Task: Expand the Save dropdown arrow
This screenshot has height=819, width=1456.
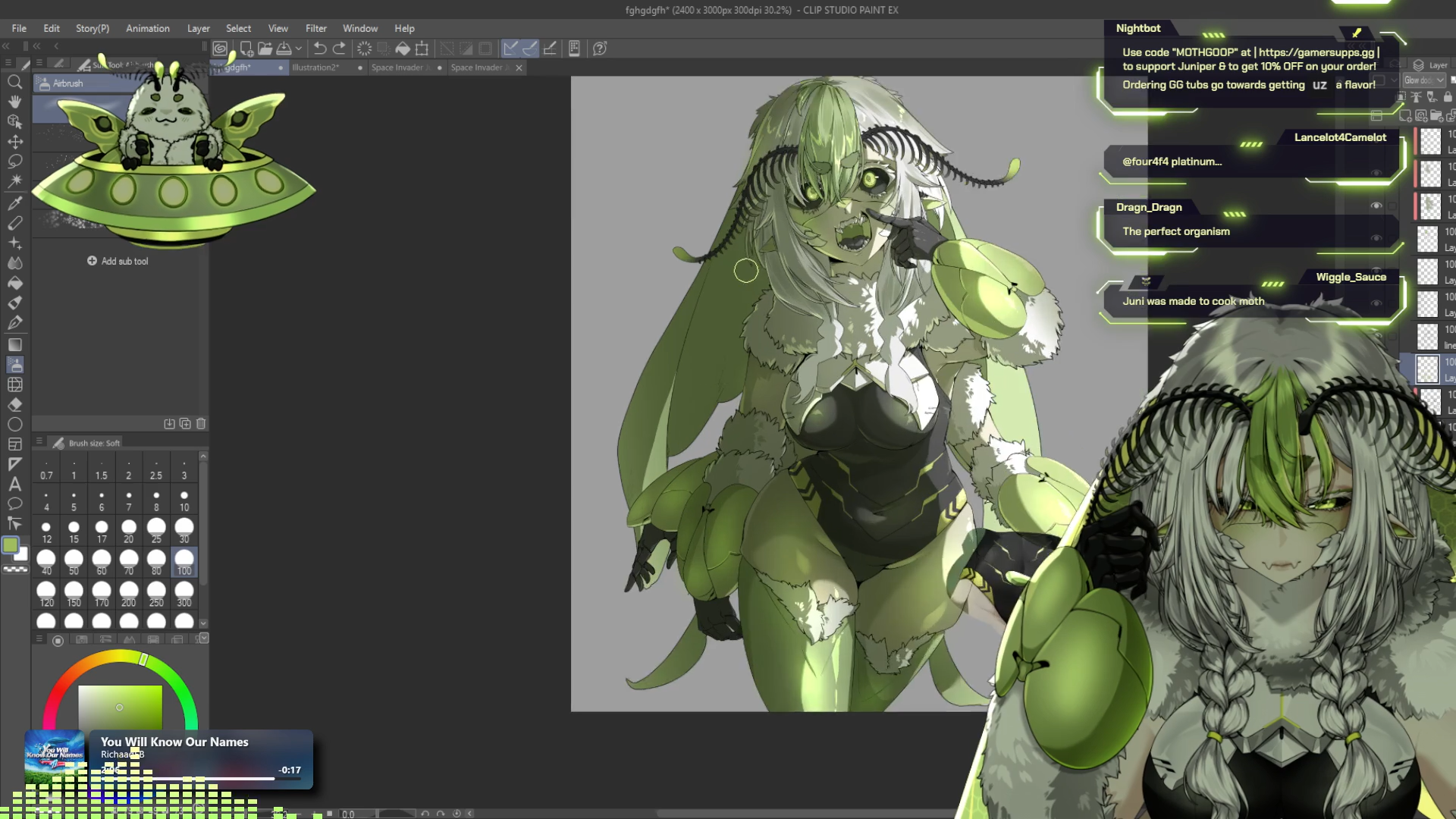Action: pyautogui.click(x=299, y=49)
